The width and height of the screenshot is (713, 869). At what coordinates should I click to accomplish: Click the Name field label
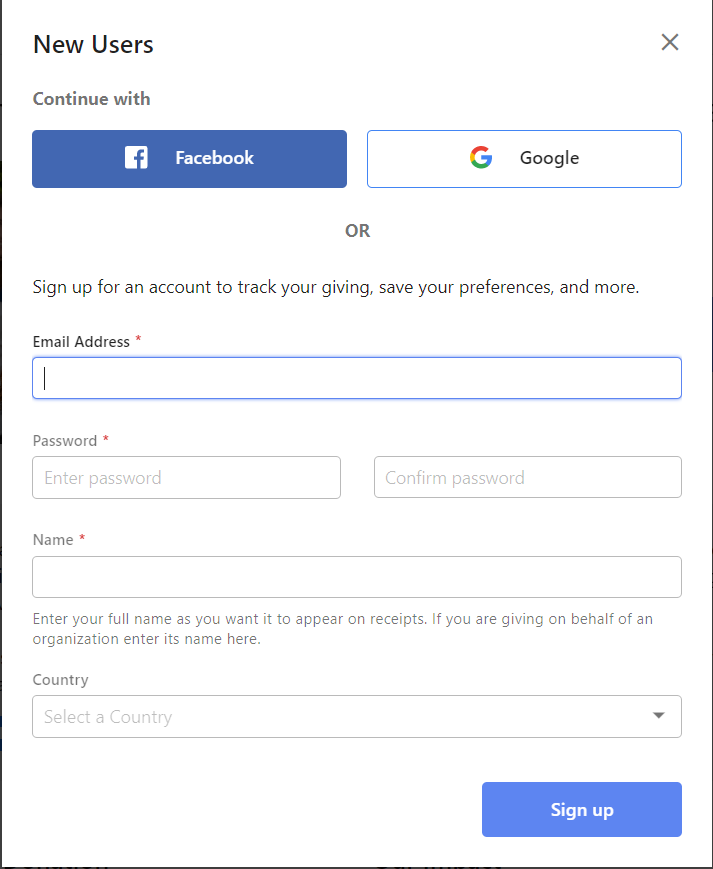click(53, 540)
